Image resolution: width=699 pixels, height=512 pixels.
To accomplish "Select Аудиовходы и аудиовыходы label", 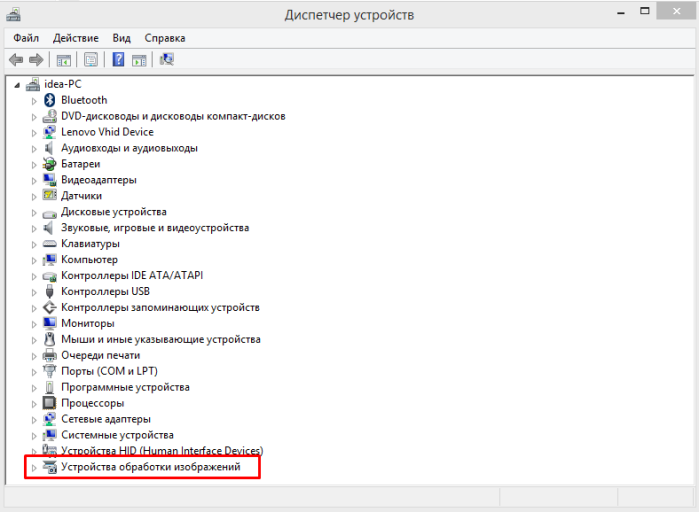I will 129,148.
